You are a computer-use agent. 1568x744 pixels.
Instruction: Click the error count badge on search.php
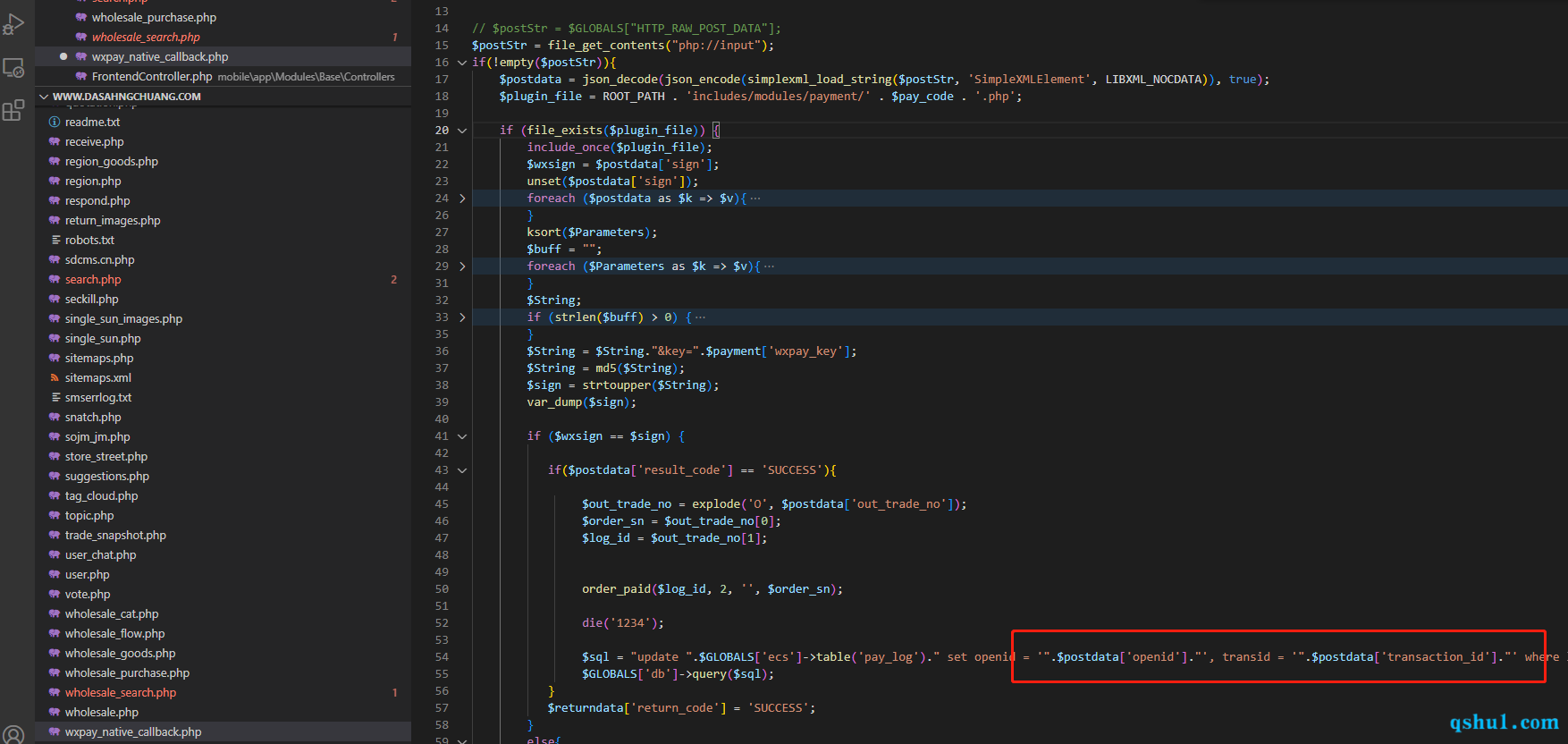tap(394, 279)
